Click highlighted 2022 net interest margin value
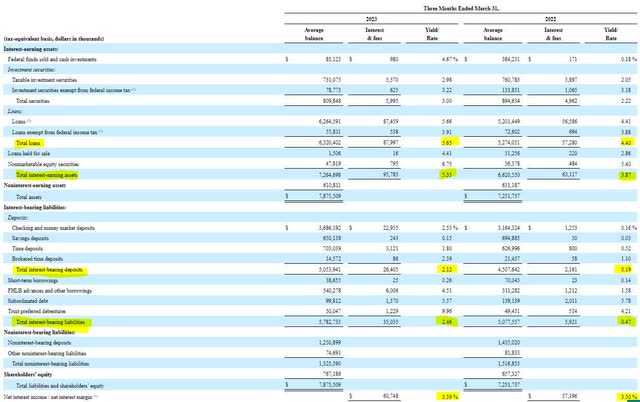 click(629, 396)
